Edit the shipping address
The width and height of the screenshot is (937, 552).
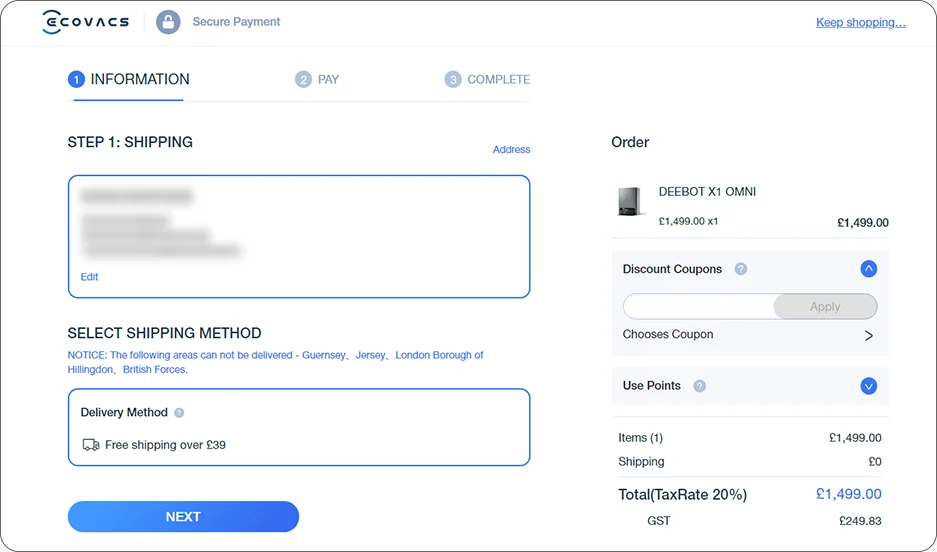(x=90, y=277)
